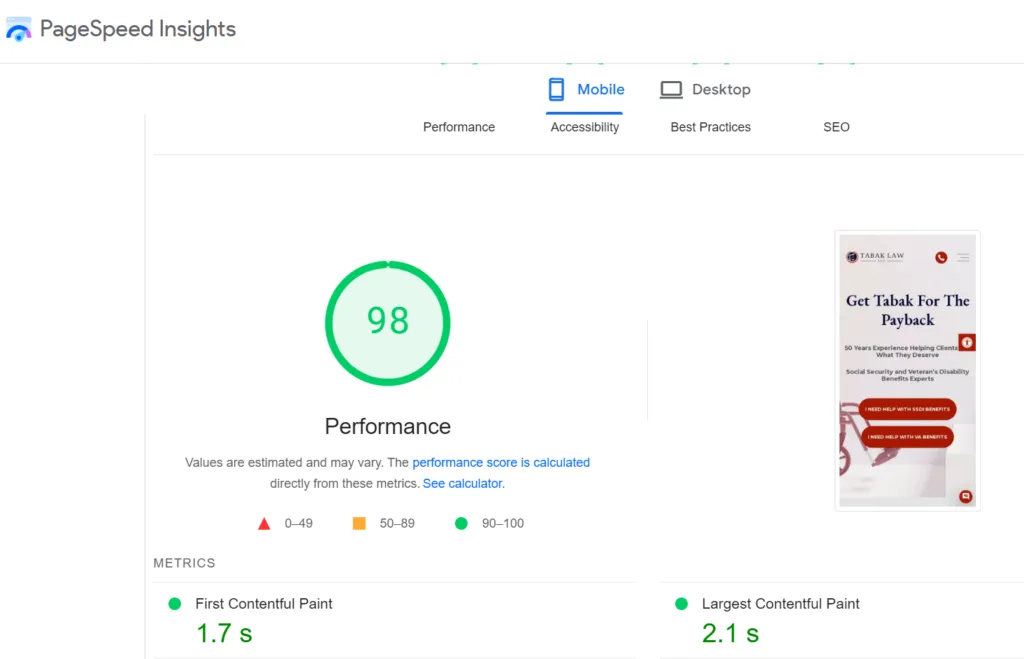Click the green circle 90–100 legend icon
The height and width of the screenshot is (659, 1024).
(461, 523)
